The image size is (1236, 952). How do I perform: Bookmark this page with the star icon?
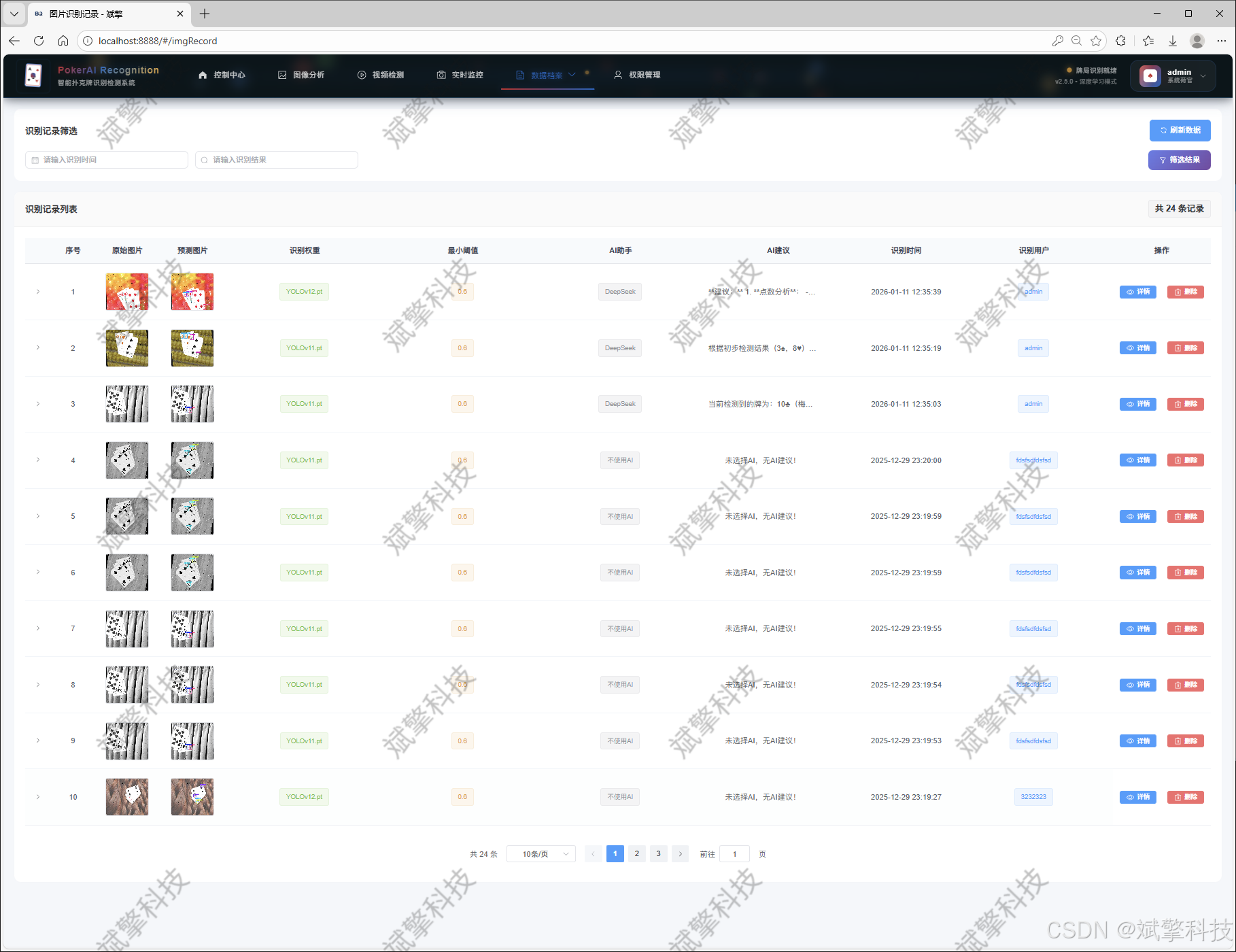tap(1096, 41)
